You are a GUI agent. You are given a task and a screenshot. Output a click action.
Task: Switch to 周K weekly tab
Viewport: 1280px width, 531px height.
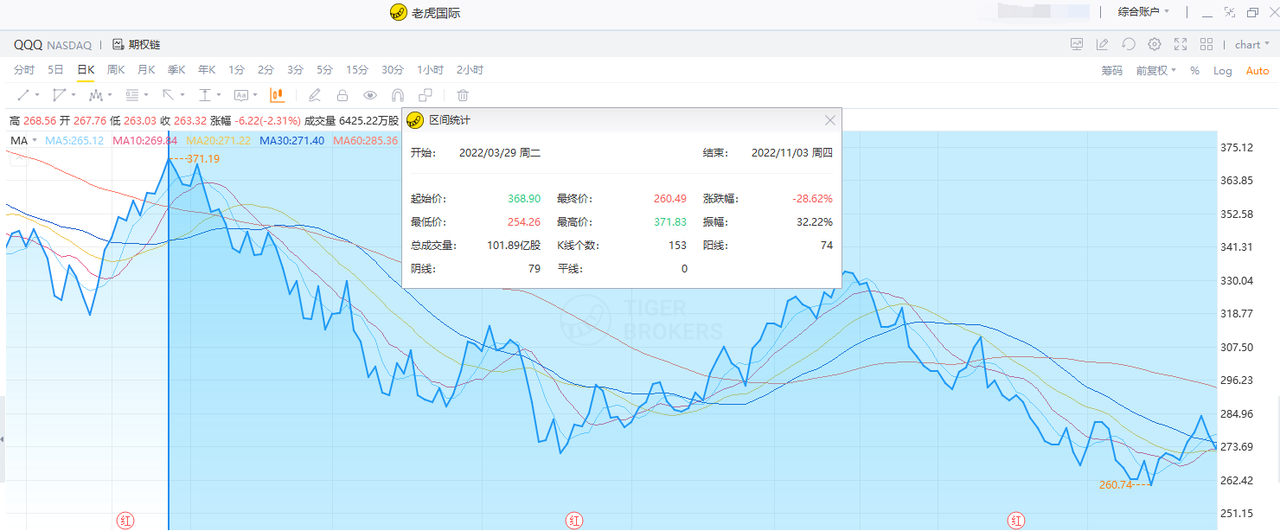click(x=116, y=70)
